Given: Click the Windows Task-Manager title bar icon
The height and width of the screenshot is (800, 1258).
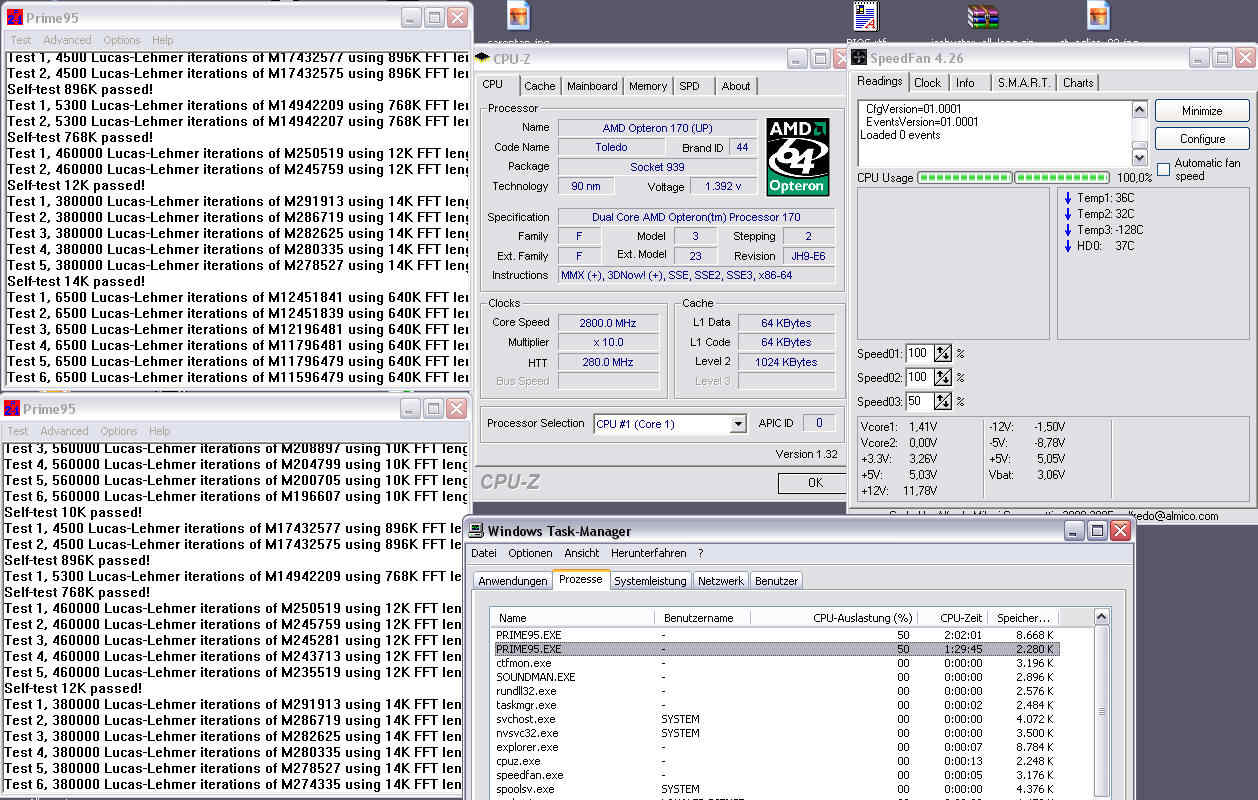Looking at the screenshot, I should tap(477, 531).
